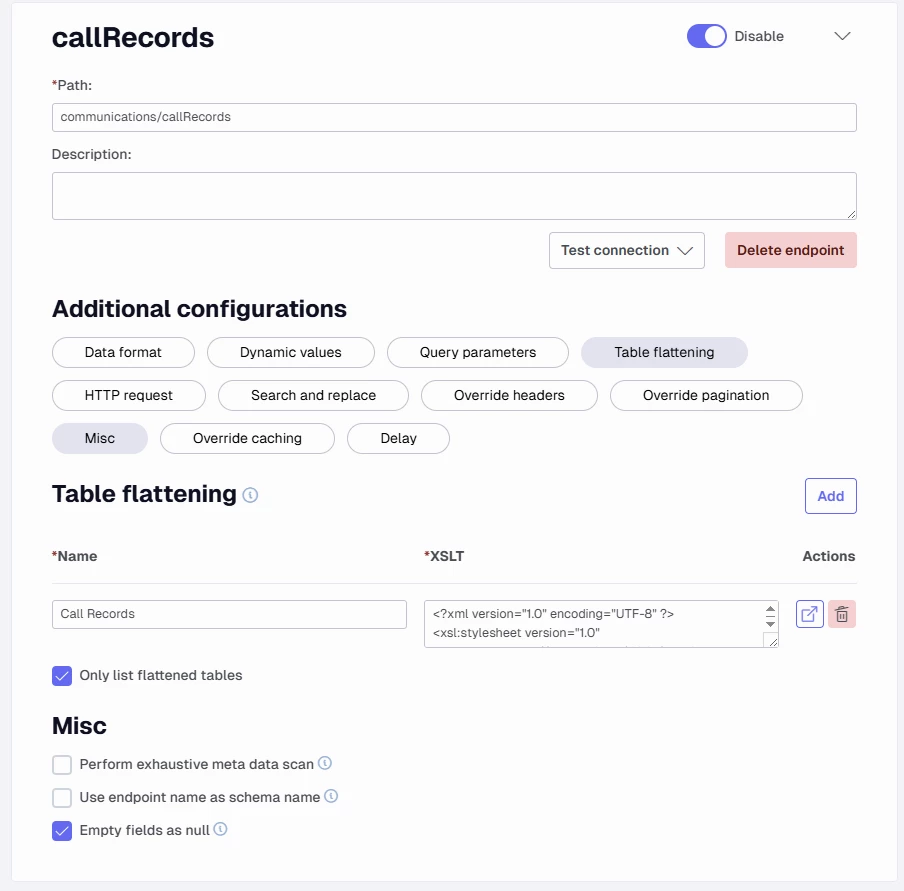Image resolution: width=904 pixels, height=891 pixels.
Task: Check Use endpoint name as schema name
Action: coord(62,797)
